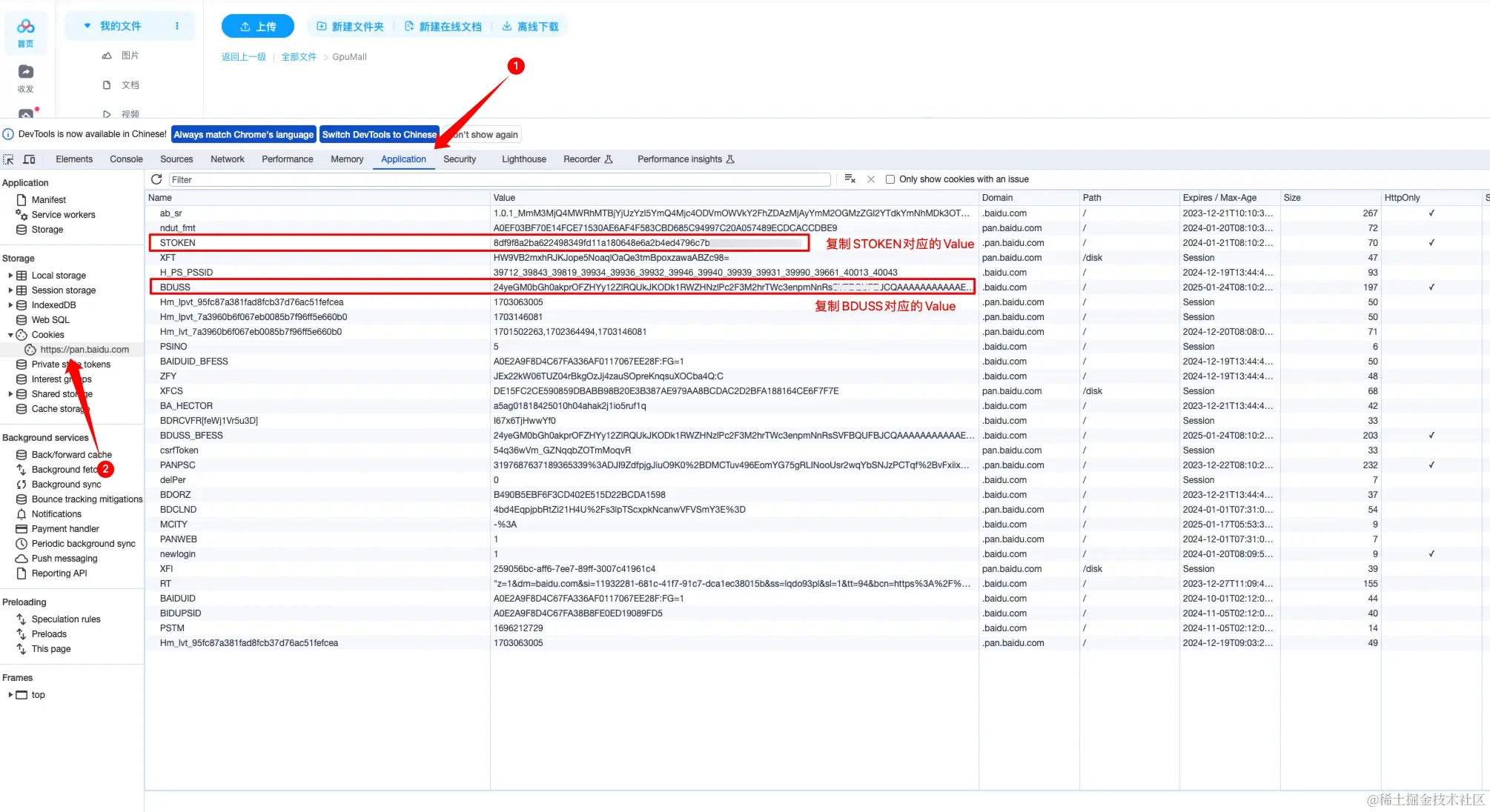This screenshot has height=812, width=1490.
Task: Click the My Files more-options dots
Action: pyautogui.click(x=177, y=26)
